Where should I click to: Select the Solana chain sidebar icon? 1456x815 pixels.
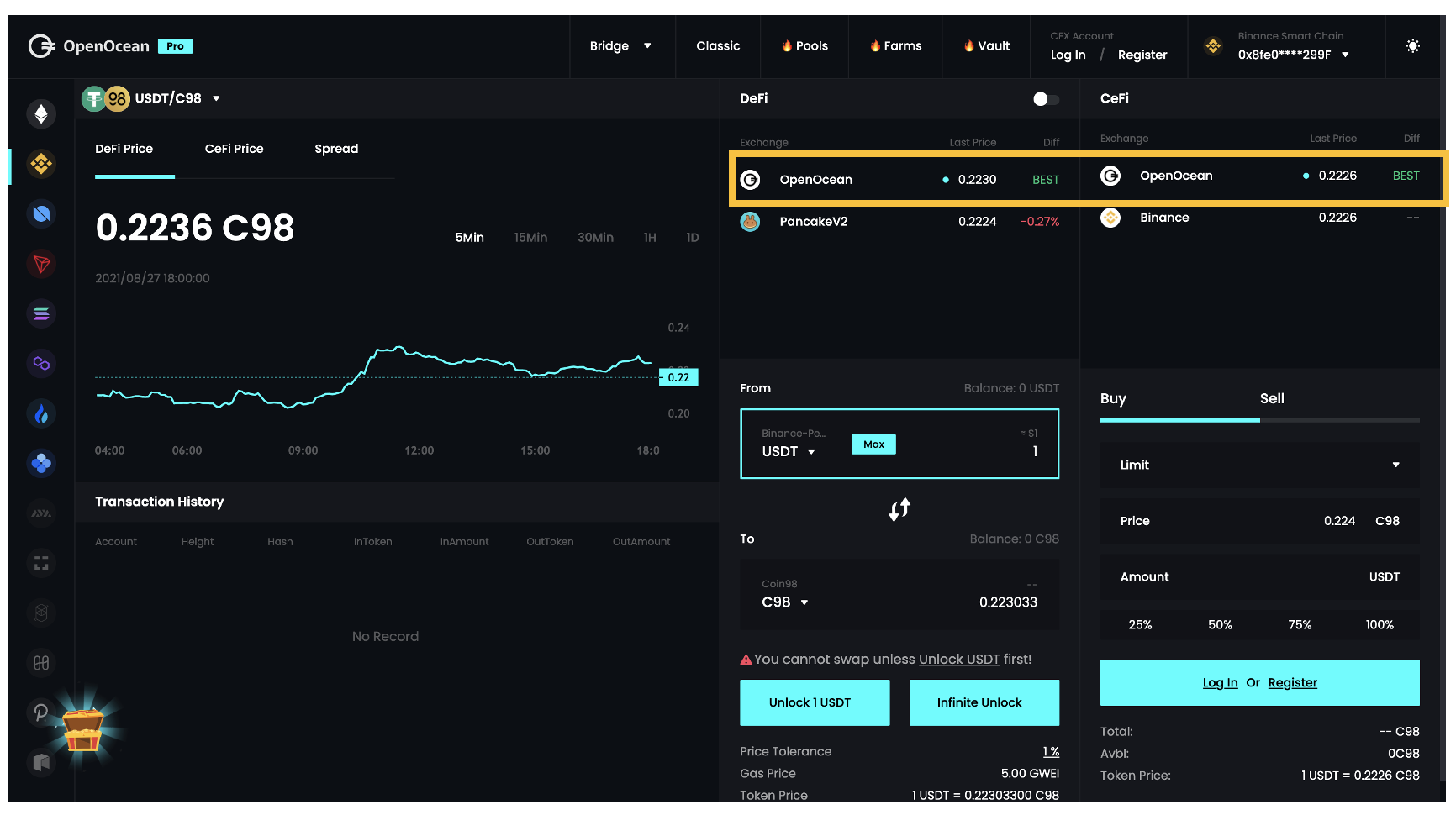(x=41, y=313)
